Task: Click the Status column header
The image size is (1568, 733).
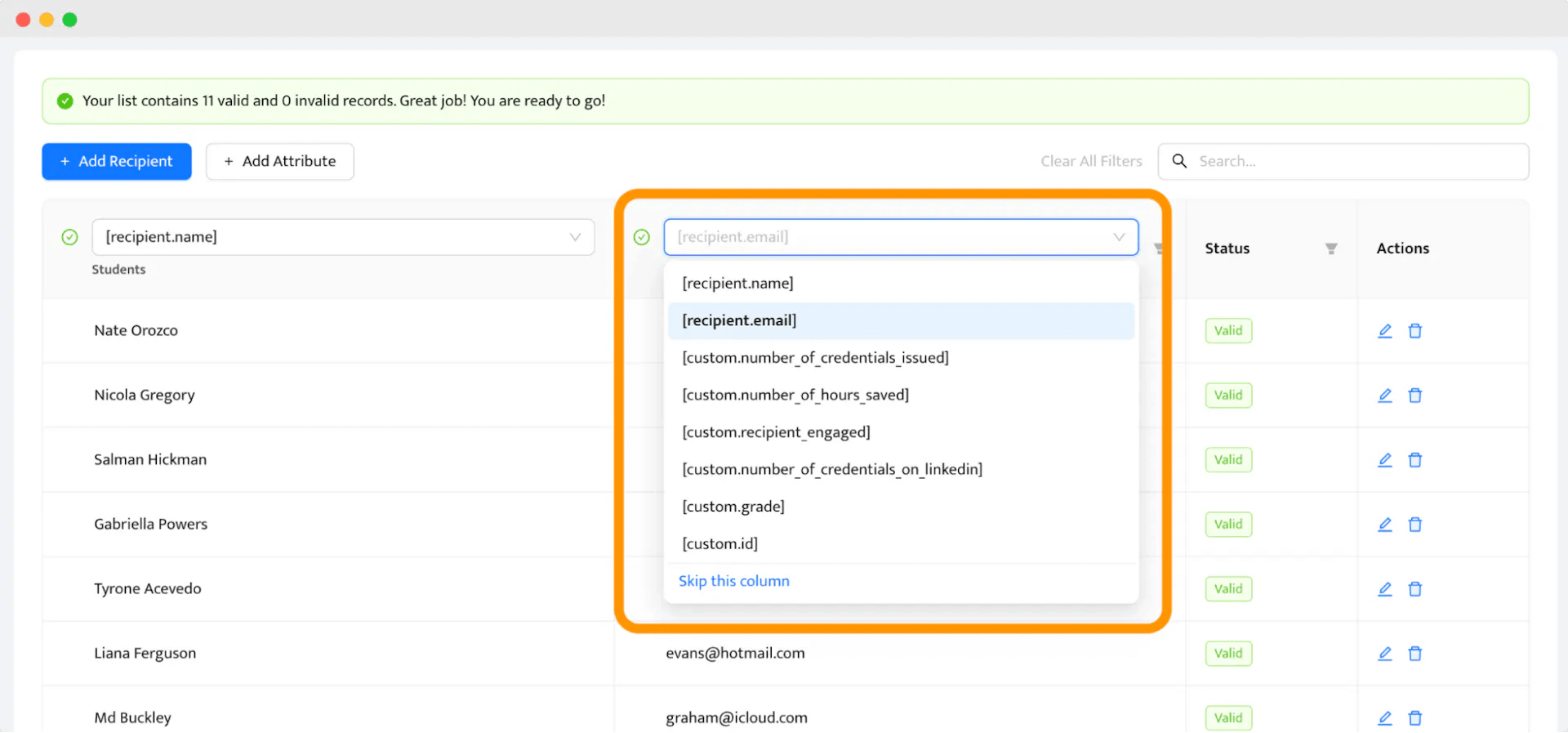Action: (x=1227, y=248)
